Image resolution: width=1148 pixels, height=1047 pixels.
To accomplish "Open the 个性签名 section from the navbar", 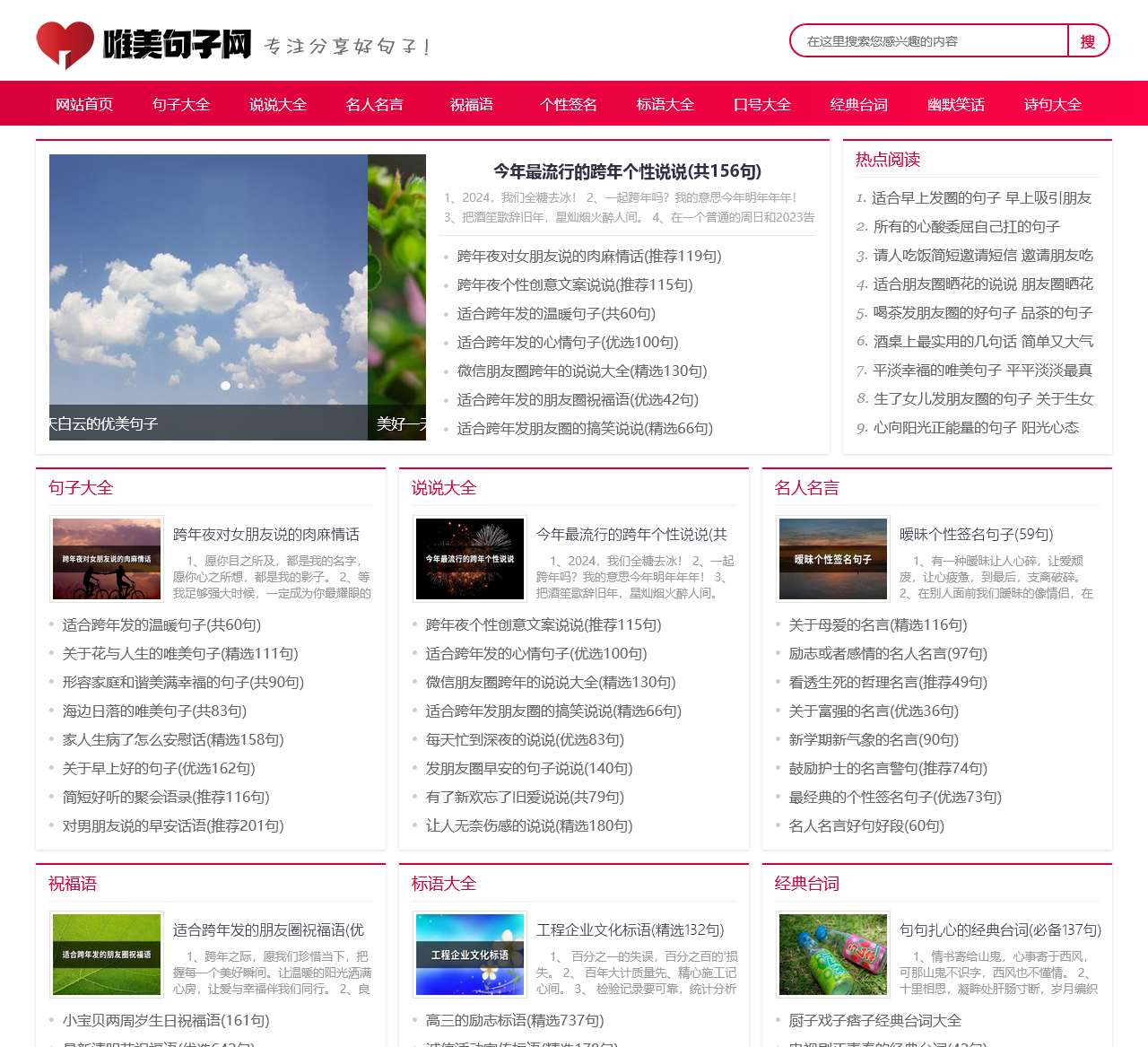I will (x=568, y=104).
